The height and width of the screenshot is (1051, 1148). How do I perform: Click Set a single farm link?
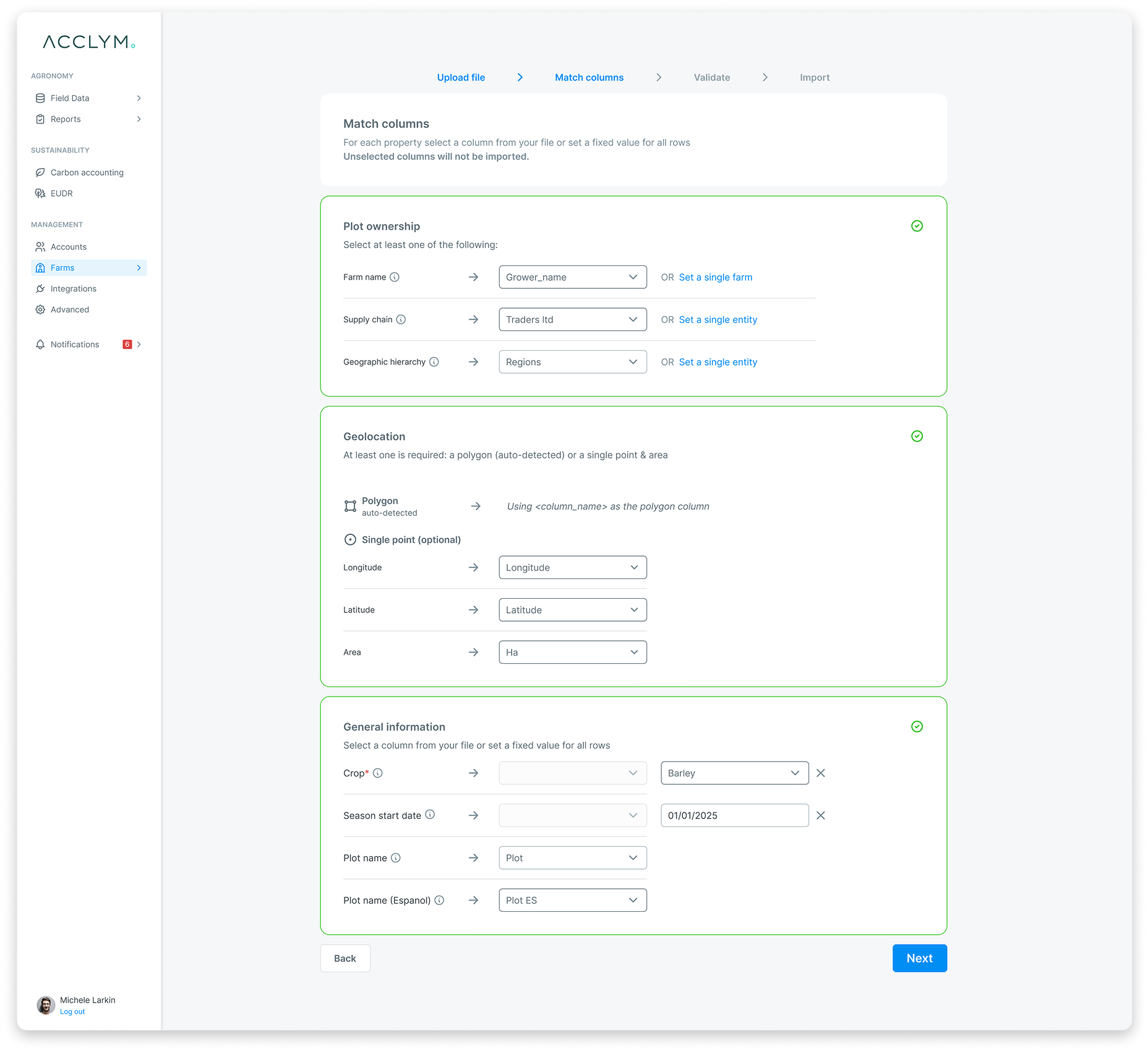[x=716, y=277]
